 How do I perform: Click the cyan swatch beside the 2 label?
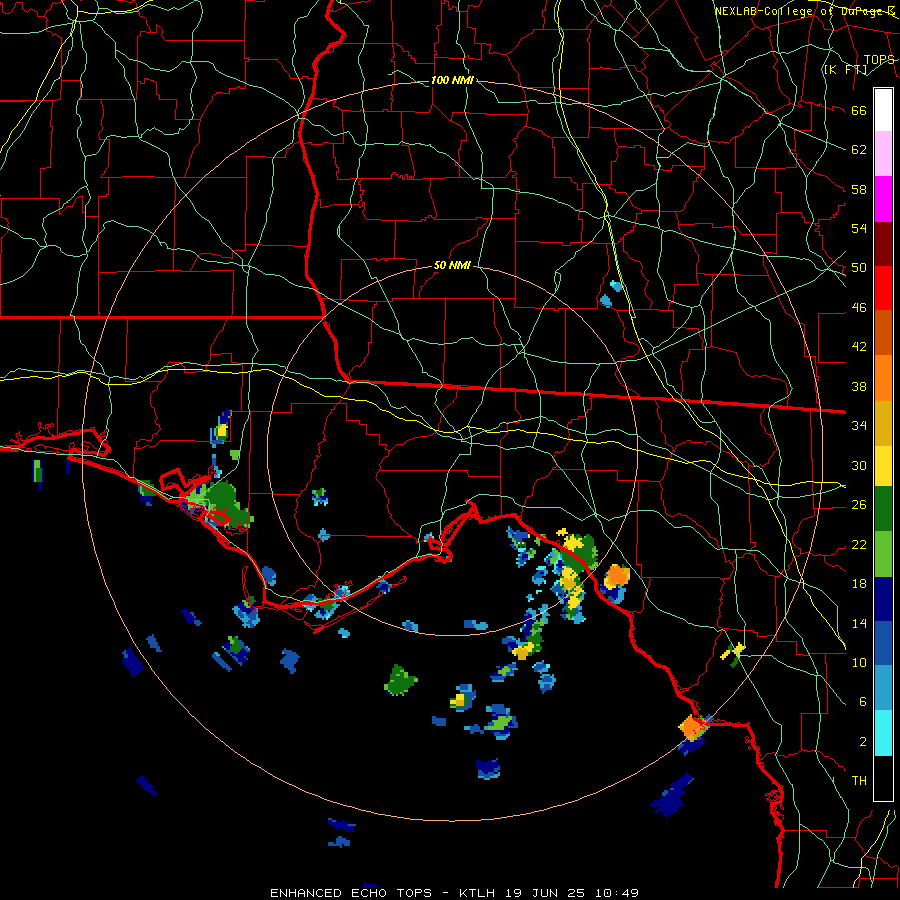coord(883,733)
